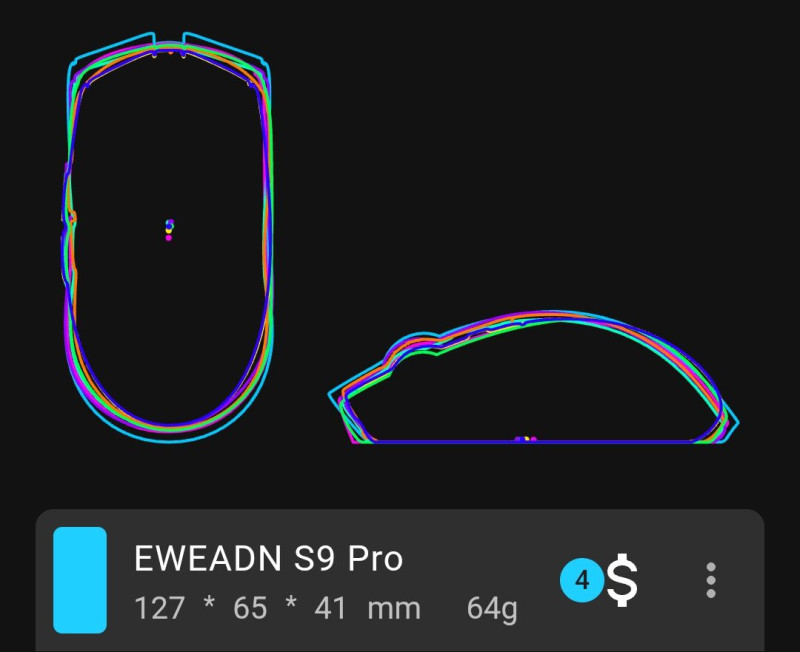The height and width of the screenshot is (652, 800).
Task: Select the side-view mouse profile overlay
Action: pyautogui.click(x=533, y=377)
